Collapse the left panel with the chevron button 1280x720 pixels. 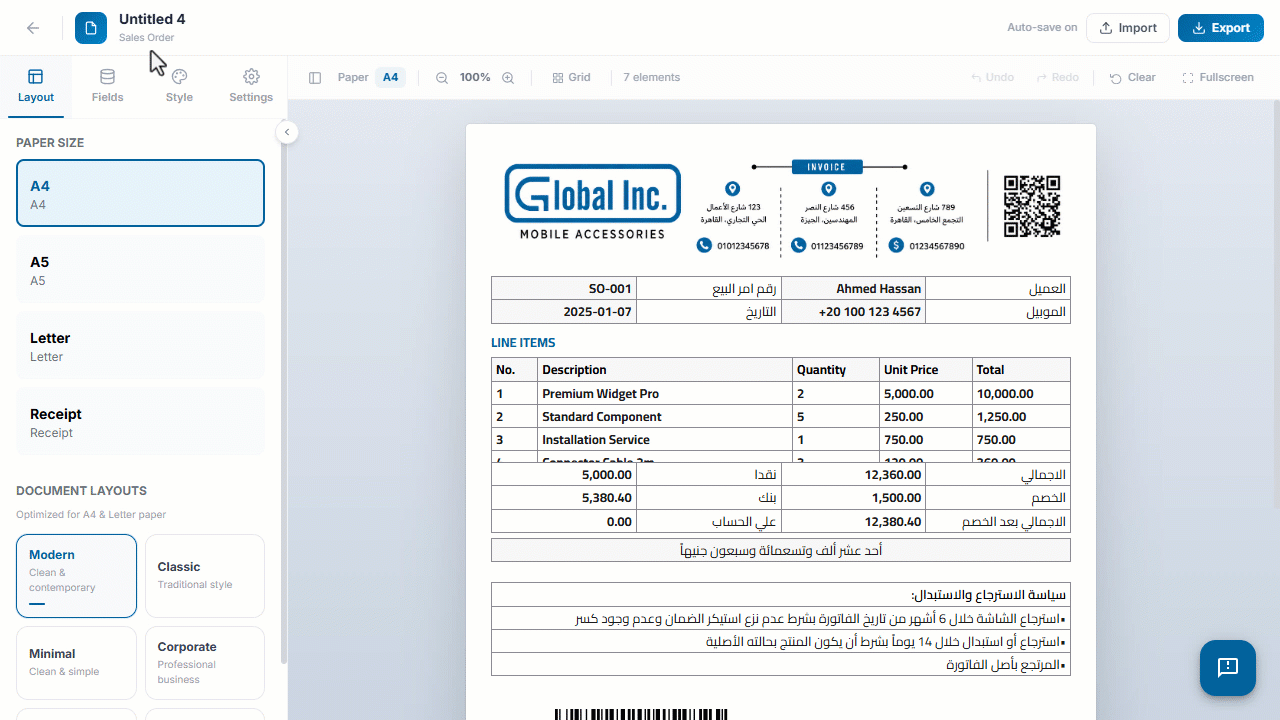coord(287,132)
